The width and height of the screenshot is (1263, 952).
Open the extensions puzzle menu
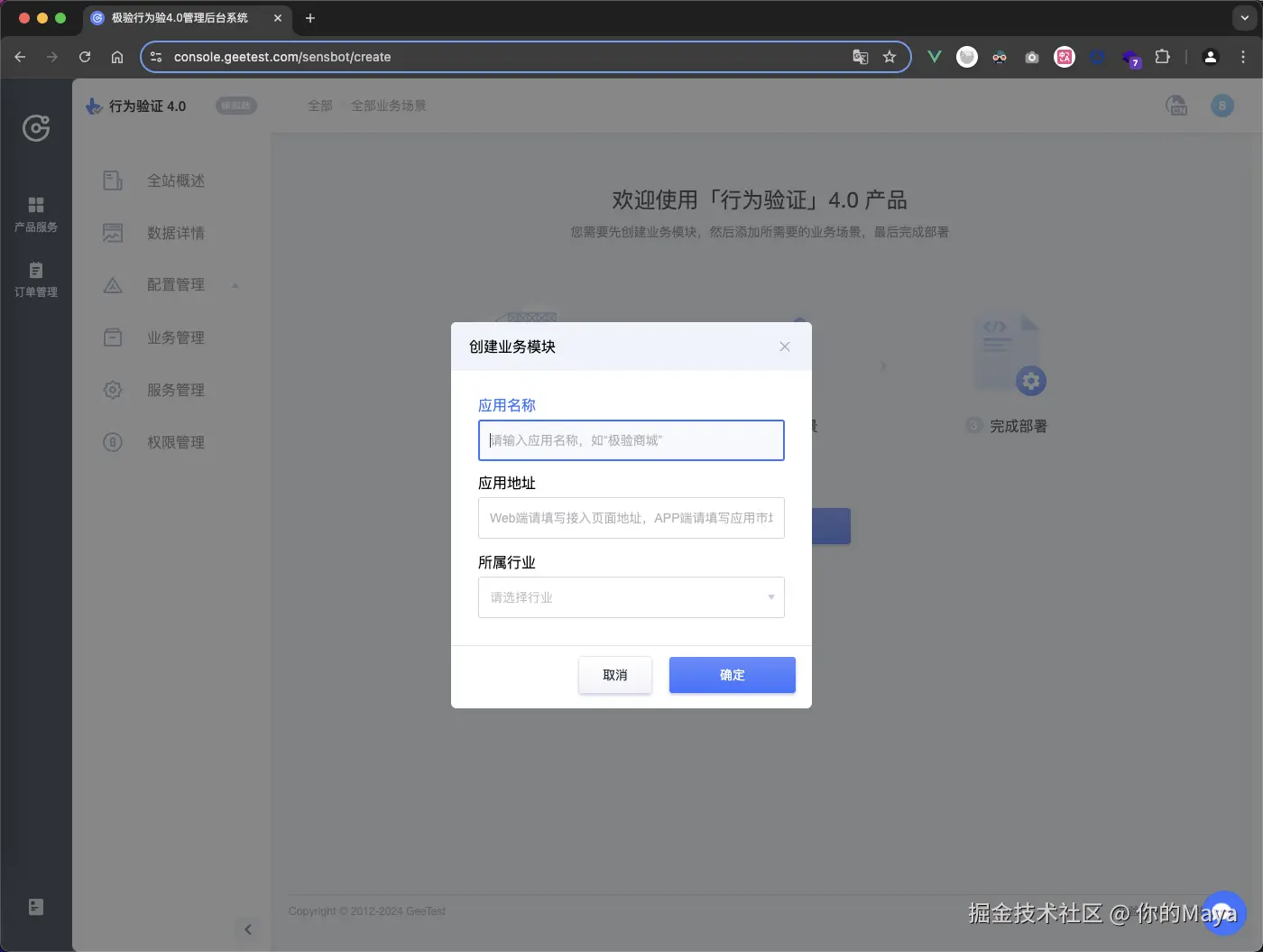(1163, 57)
